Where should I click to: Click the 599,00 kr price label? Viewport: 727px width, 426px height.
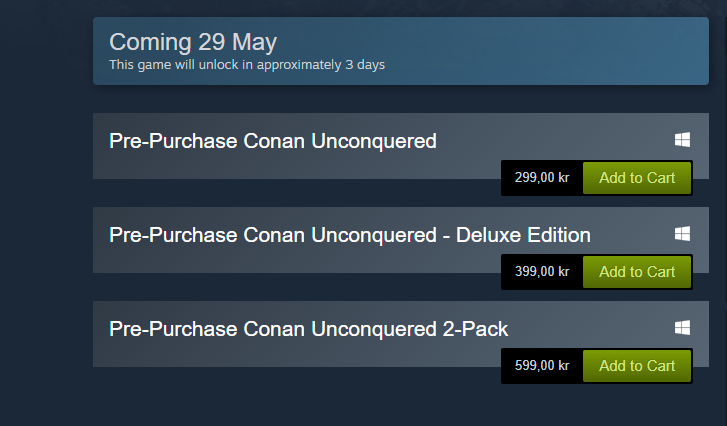pos(542,366)
